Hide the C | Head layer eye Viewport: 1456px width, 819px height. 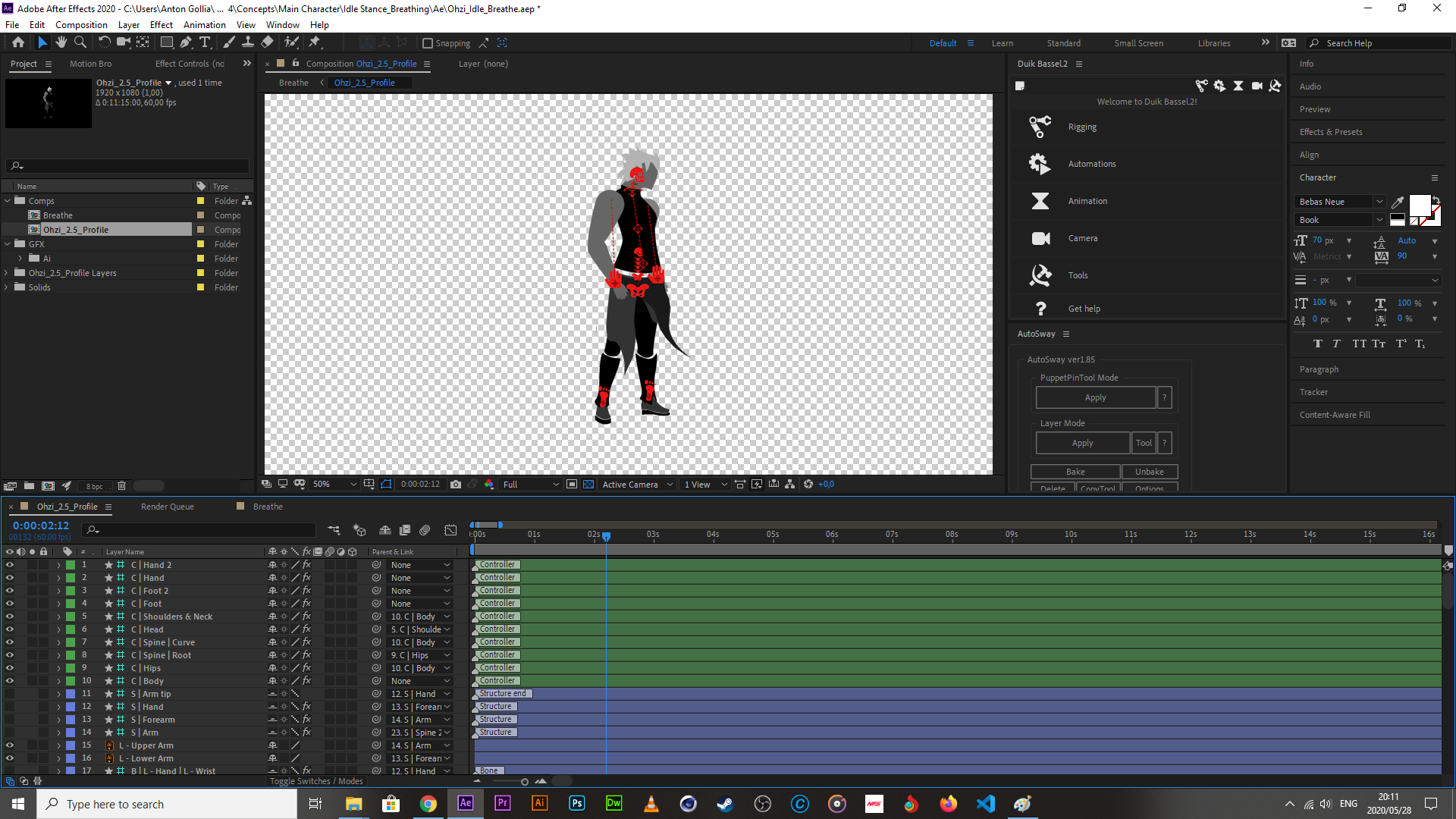pos(10,629)
